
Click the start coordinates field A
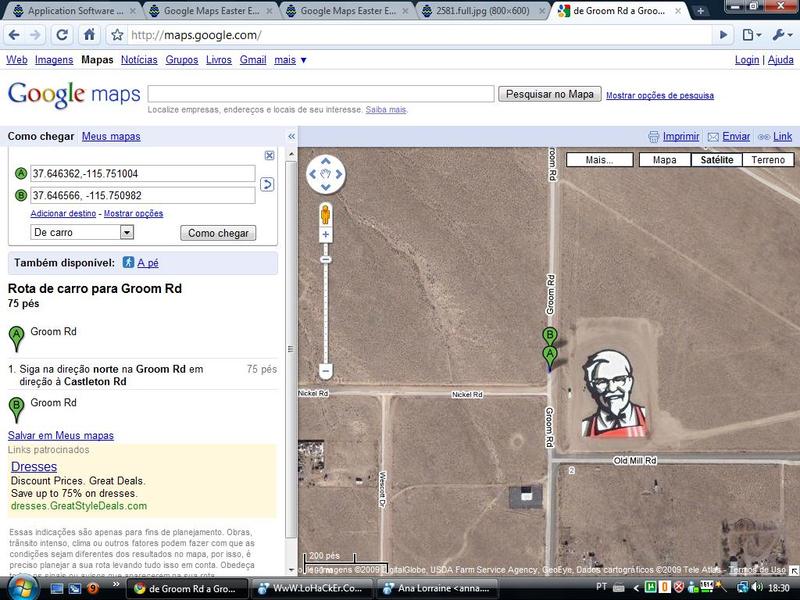[143, 173]
